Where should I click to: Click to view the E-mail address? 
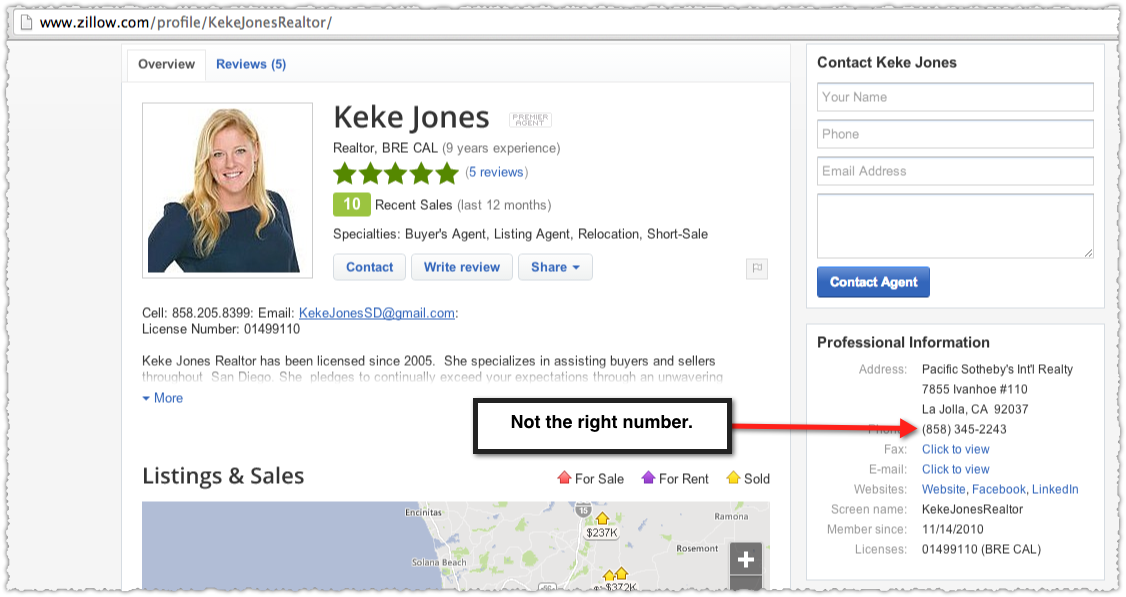pyautogui.click(x=956, y=470)
